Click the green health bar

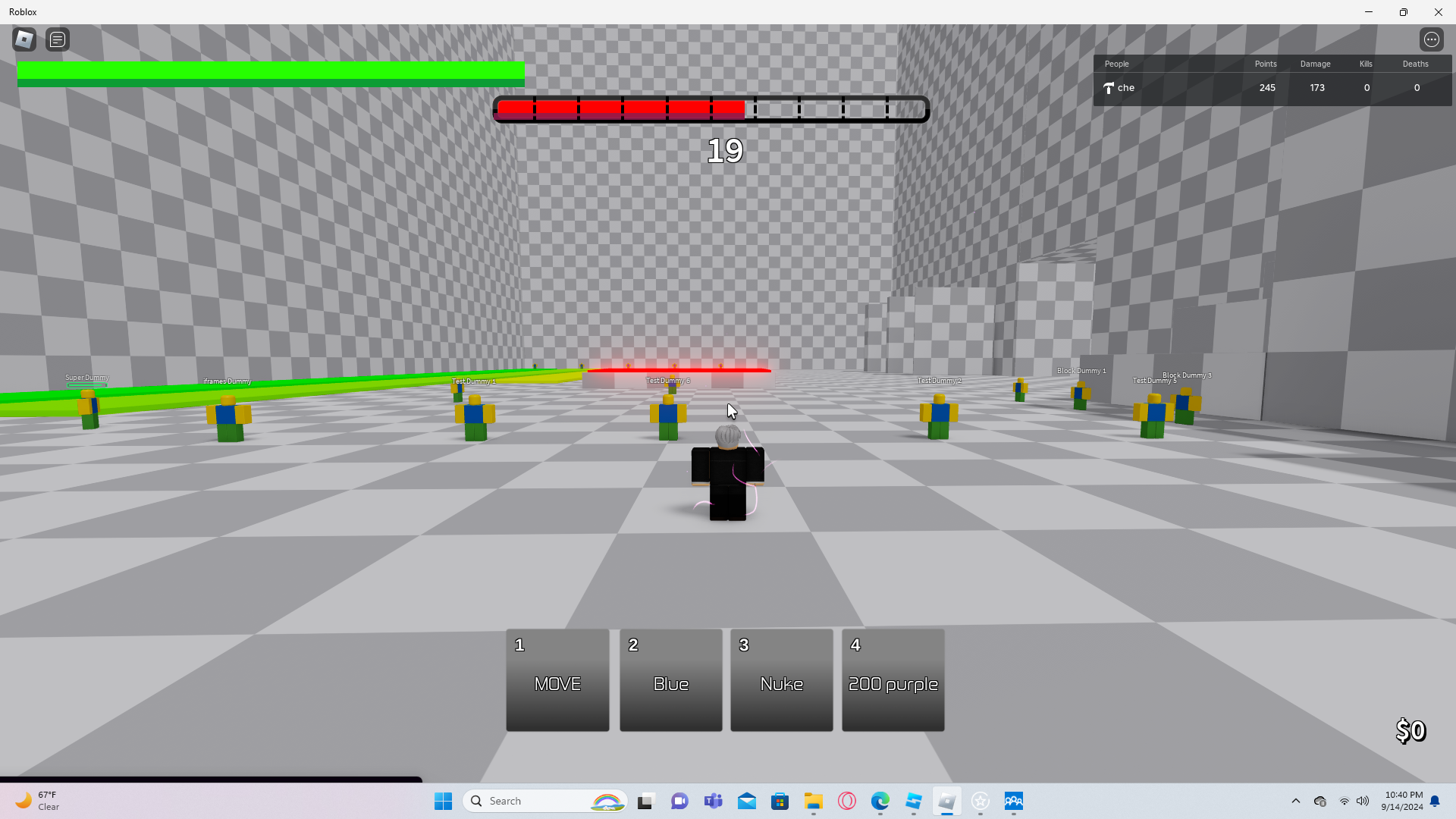pos(271,74)
